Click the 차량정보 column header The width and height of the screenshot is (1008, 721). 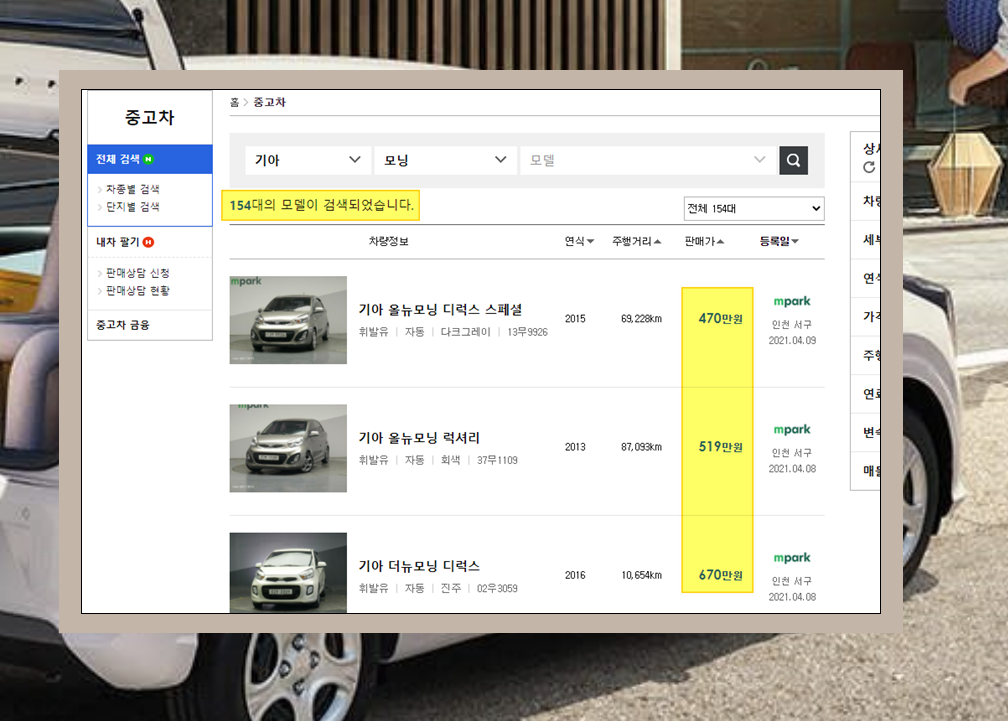coord(389,241)
